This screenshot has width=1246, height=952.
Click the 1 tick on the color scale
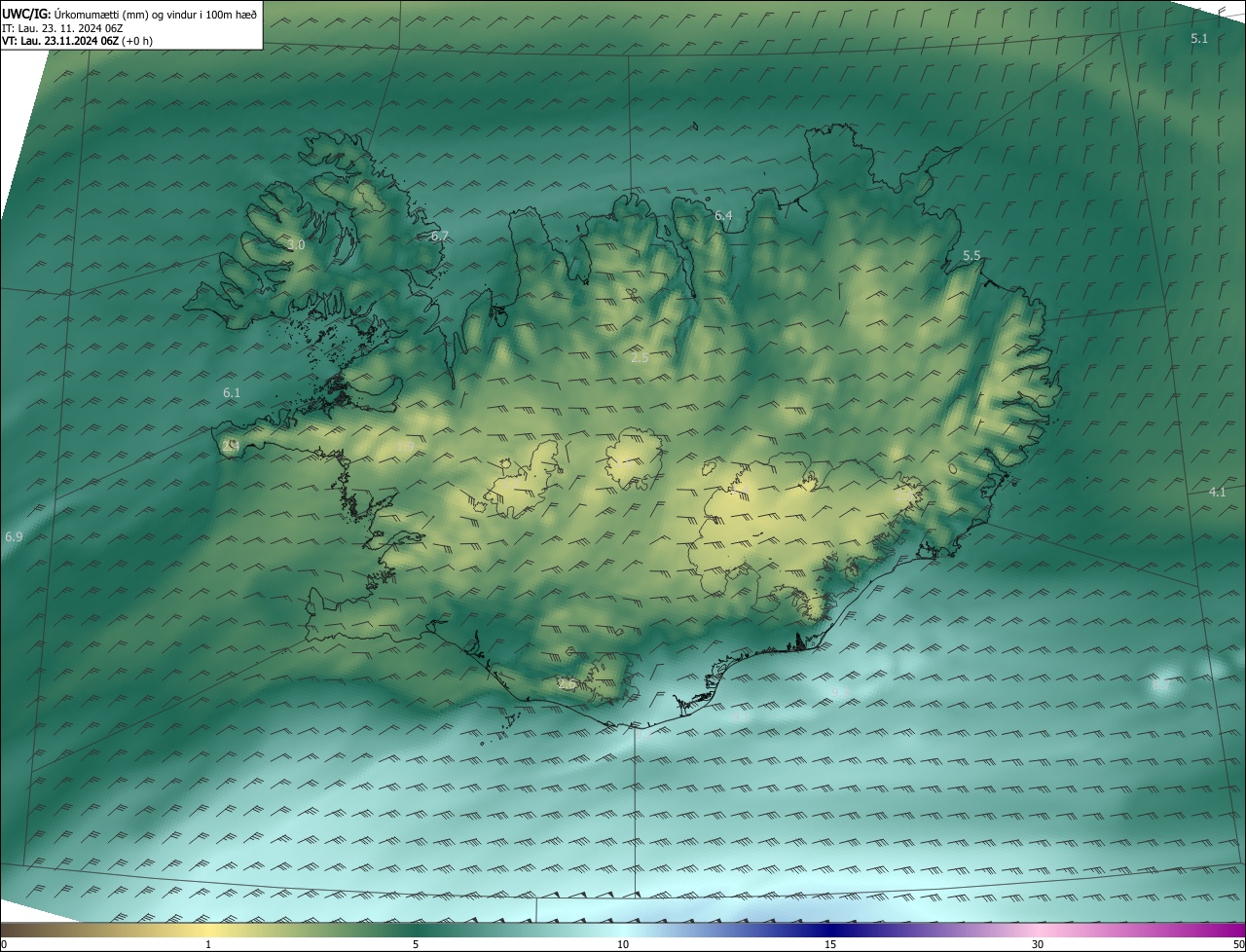[x=208, y=944]
